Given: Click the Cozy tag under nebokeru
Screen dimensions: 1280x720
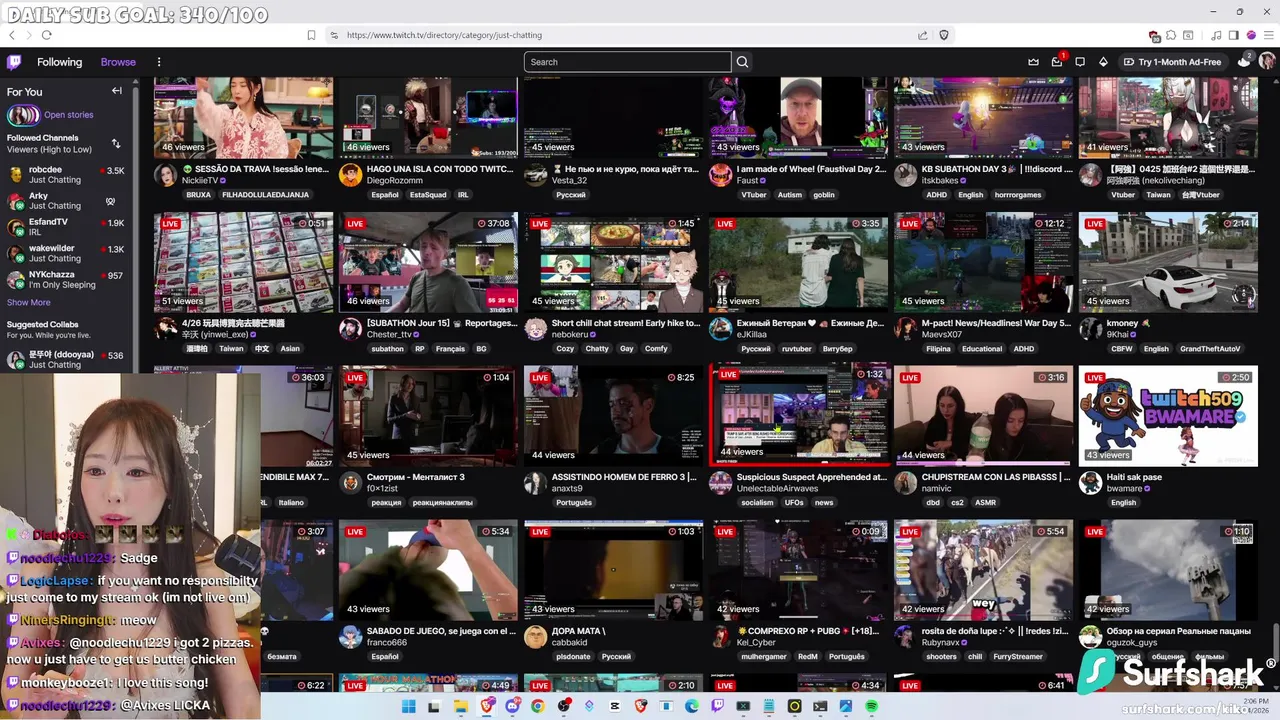Looking at the screenshot, I should (x=565, y=349).
